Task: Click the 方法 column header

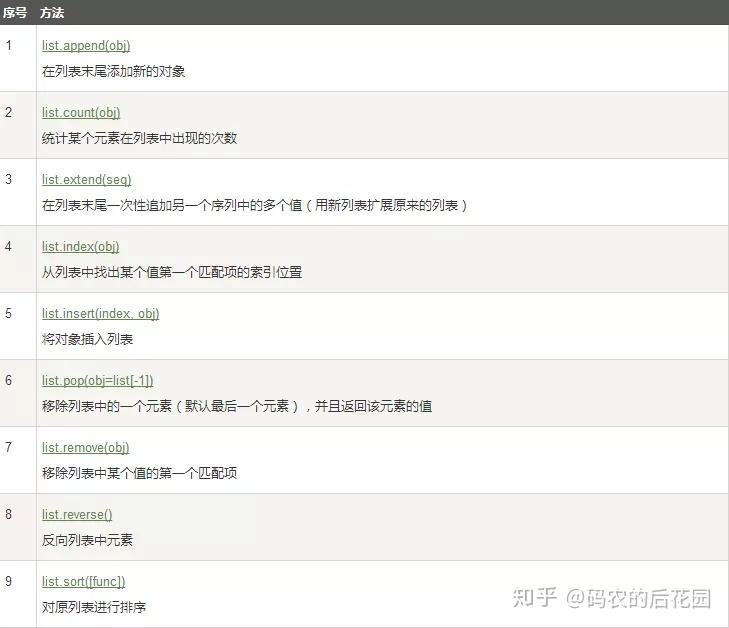Action: coord(52,13)
